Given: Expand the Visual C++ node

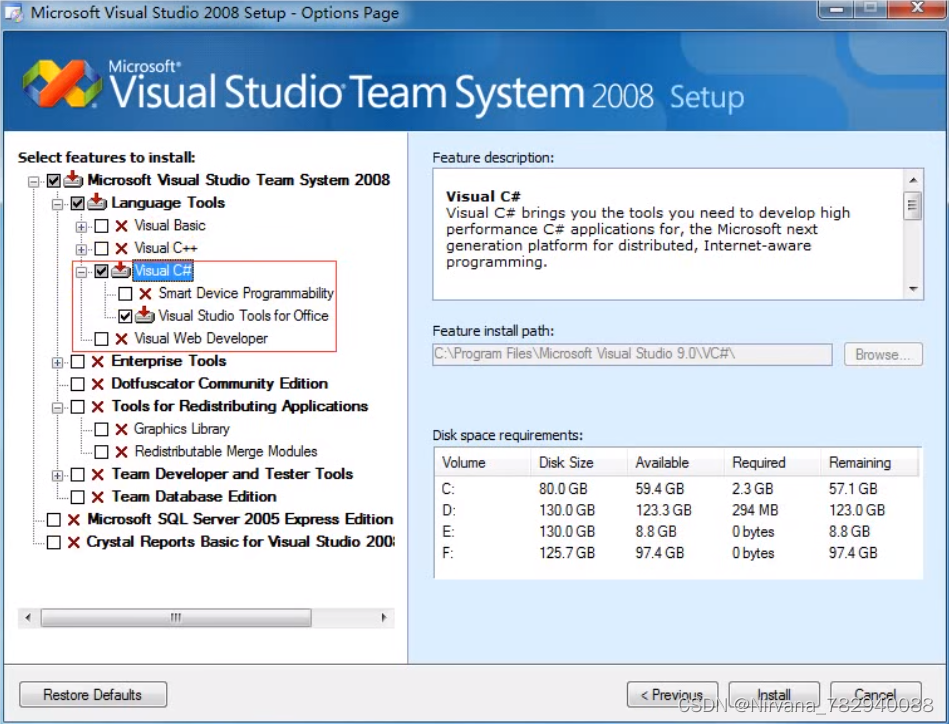Looking at the screenshot, I should tap(81, 249).
